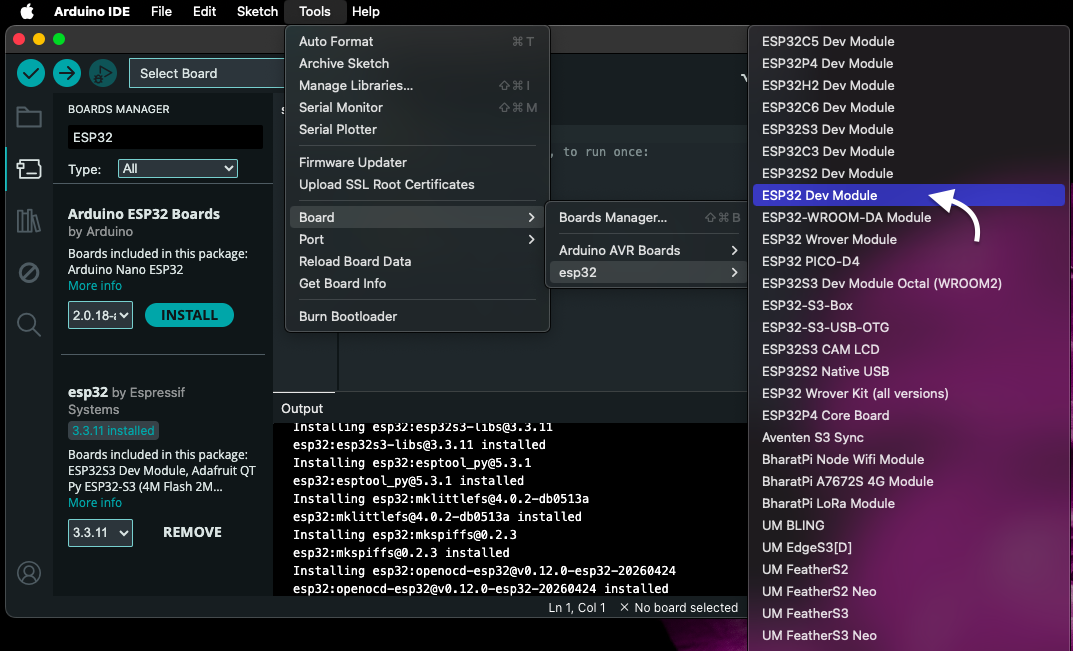Screen dimensions: 1073x651
Task: Click REMOVE for esp32 by Espressif
Action: point(192,532)
